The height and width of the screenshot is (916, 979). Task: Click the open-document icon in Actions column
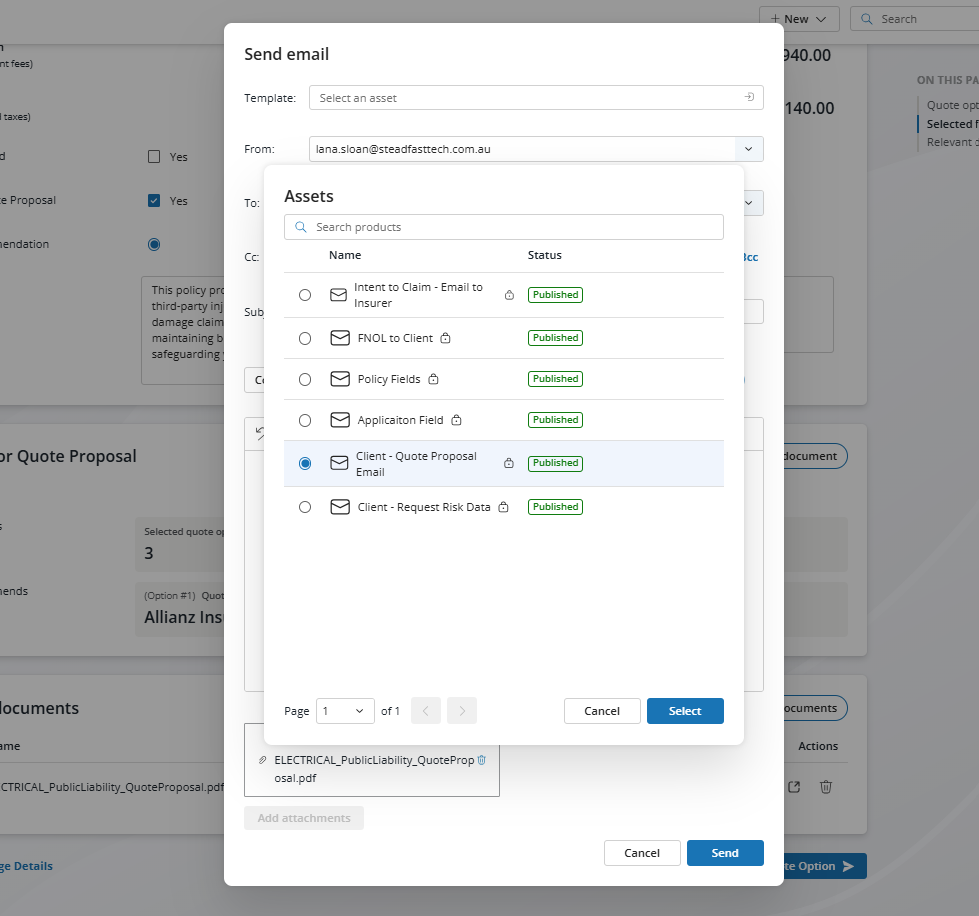click(x=794, y=787)
